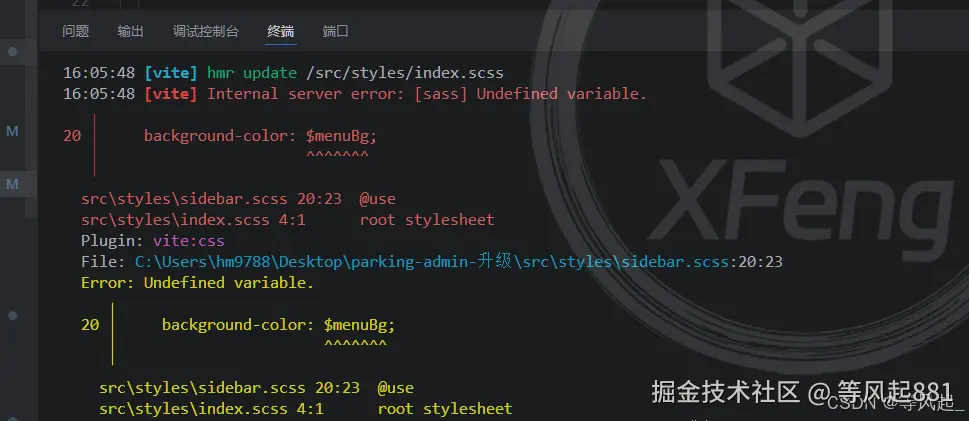
Task: Activate the 终端 tab
Action: [281, 31]
